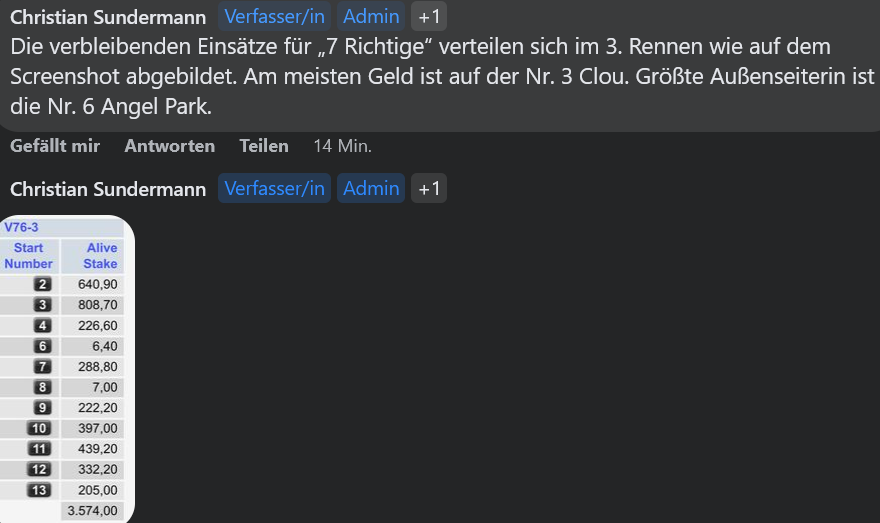The image size is (880, 523).
Task: Click start number 13 badge
Action: [x=39, y=490]
